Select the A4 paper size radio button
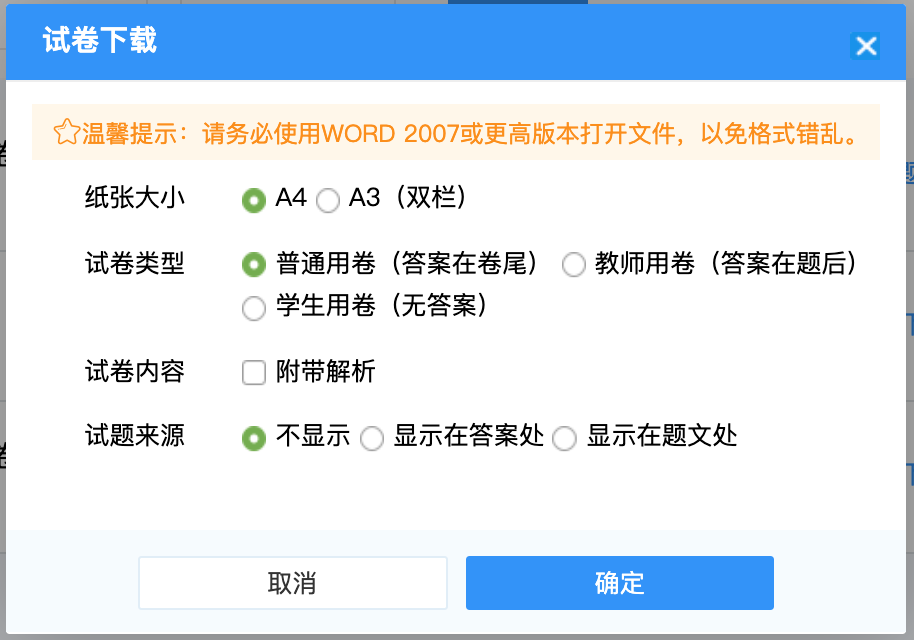The image size is (914, 640). pyautogui.click(x=254, y=200)
